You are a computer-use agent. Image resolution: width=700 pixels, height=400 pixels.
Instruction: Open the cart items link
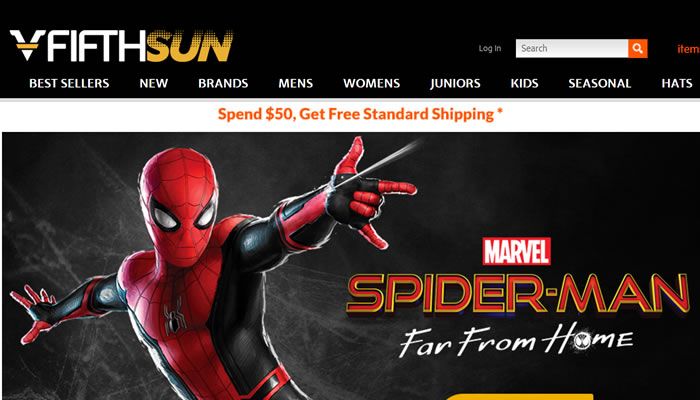pyautogui.click(x=688, y=49)
